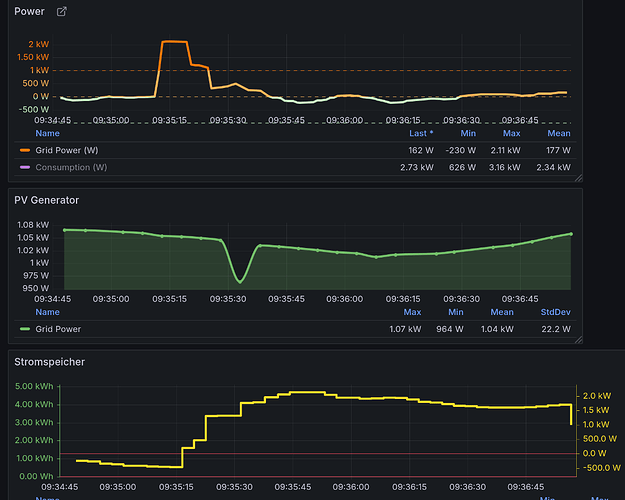Click Name header in the Power panel legend
The image size is (625, 500).
(x=47, y=133)
